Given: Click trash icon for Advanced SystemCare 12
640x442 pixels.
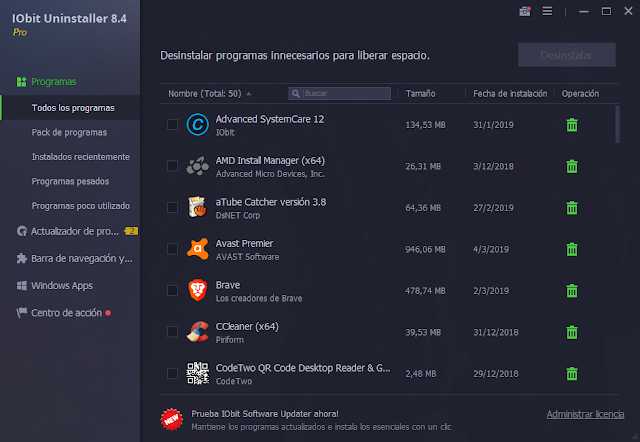Looking at the screenshot, I should pos(572,125).
